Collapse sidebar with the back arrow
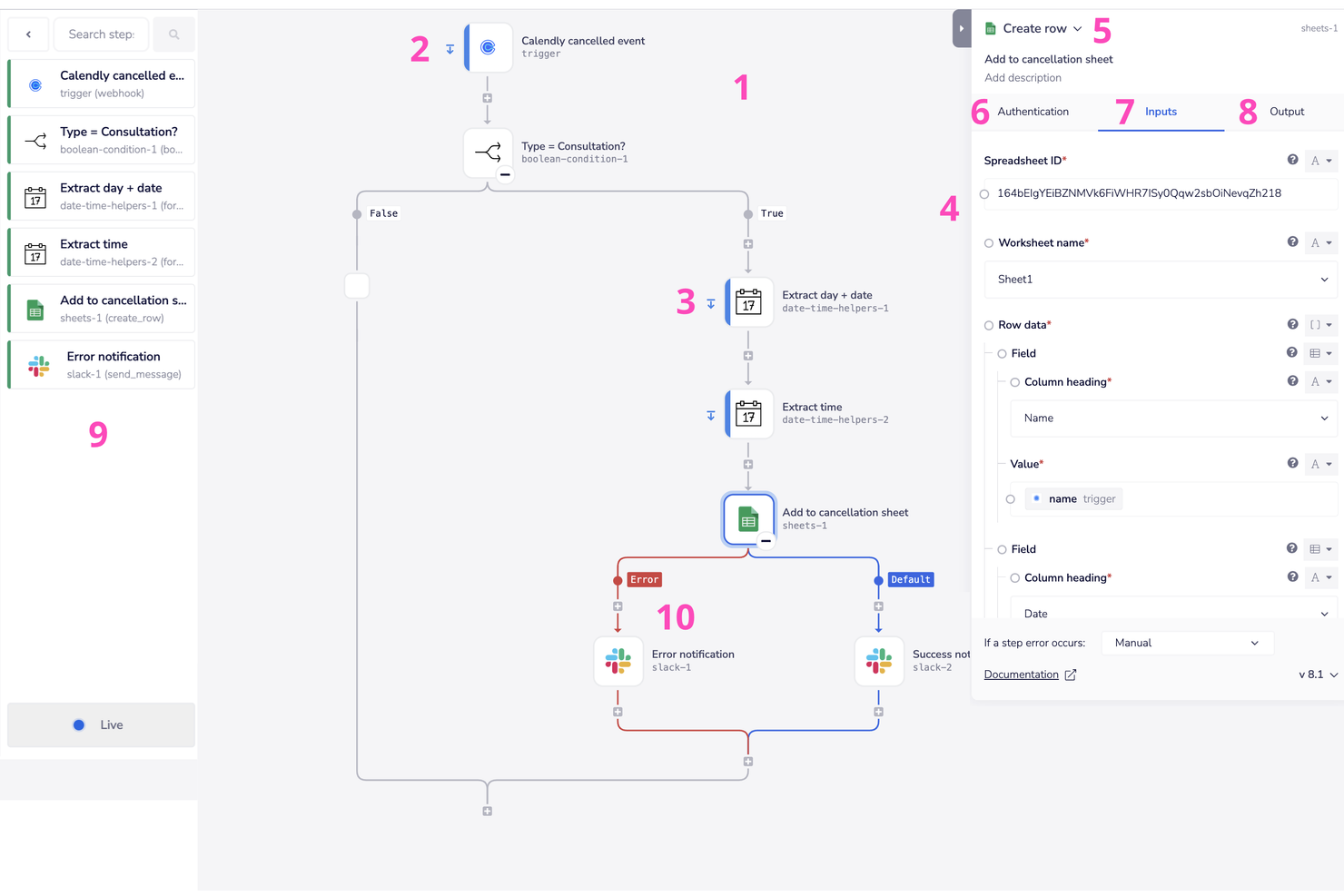The width and height of the screenshot is (1344, 896). tap(28, 34)
